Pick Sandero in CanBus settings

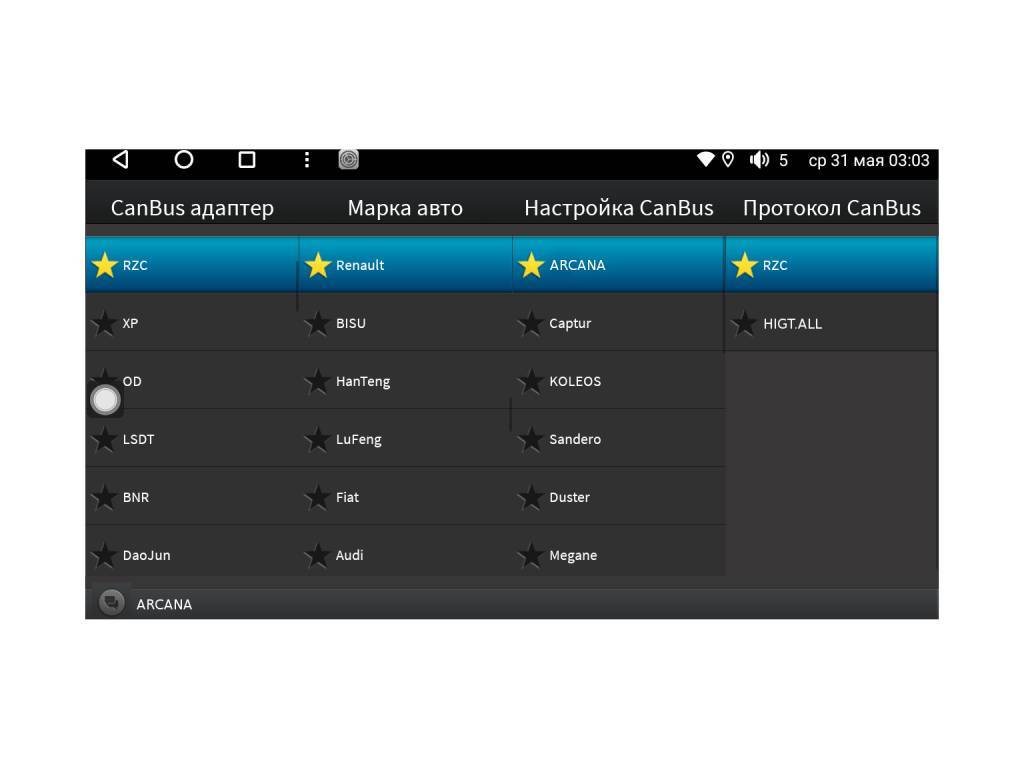tap(618, 440)
